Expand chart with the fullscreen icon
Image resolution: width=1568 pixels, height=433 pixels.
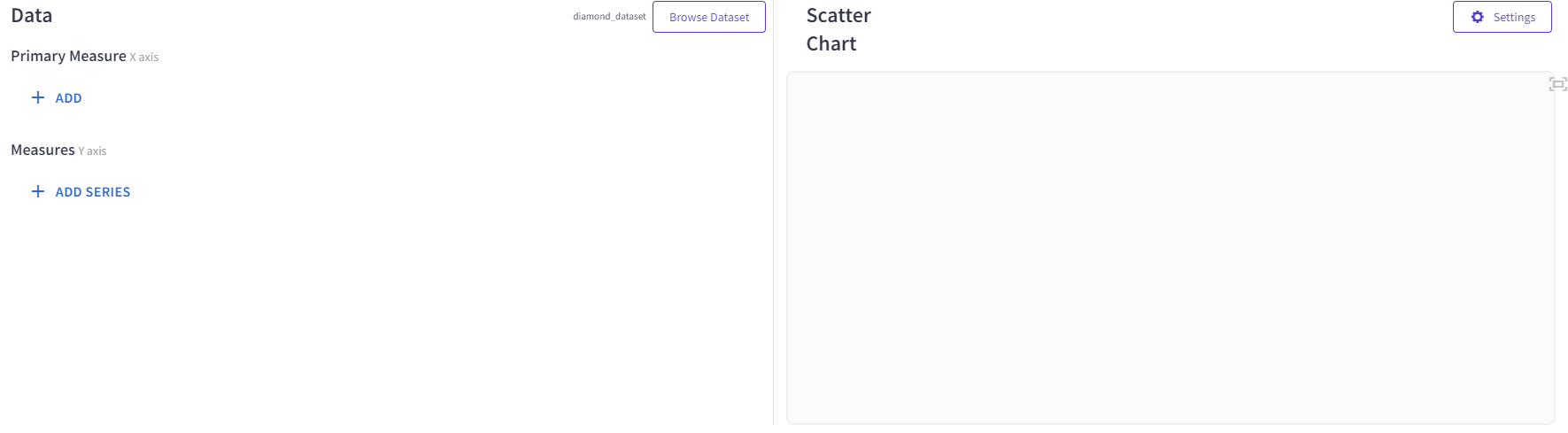point(1557,84)
